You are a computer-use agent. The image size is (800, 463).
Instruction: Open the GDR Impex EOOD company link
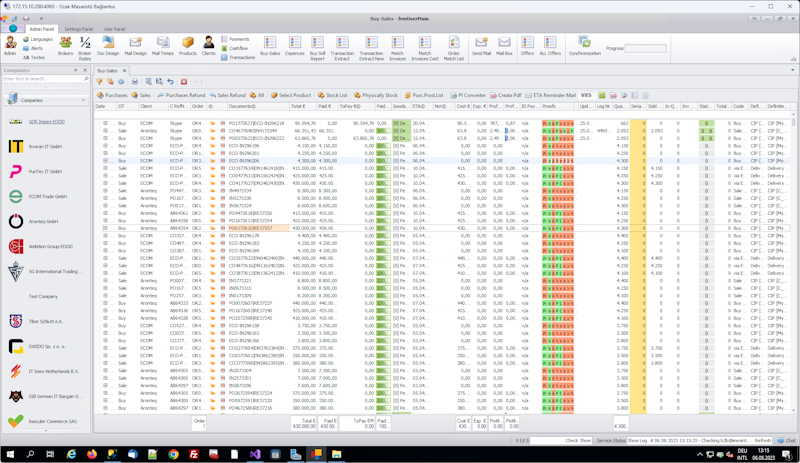click(47, 121)
